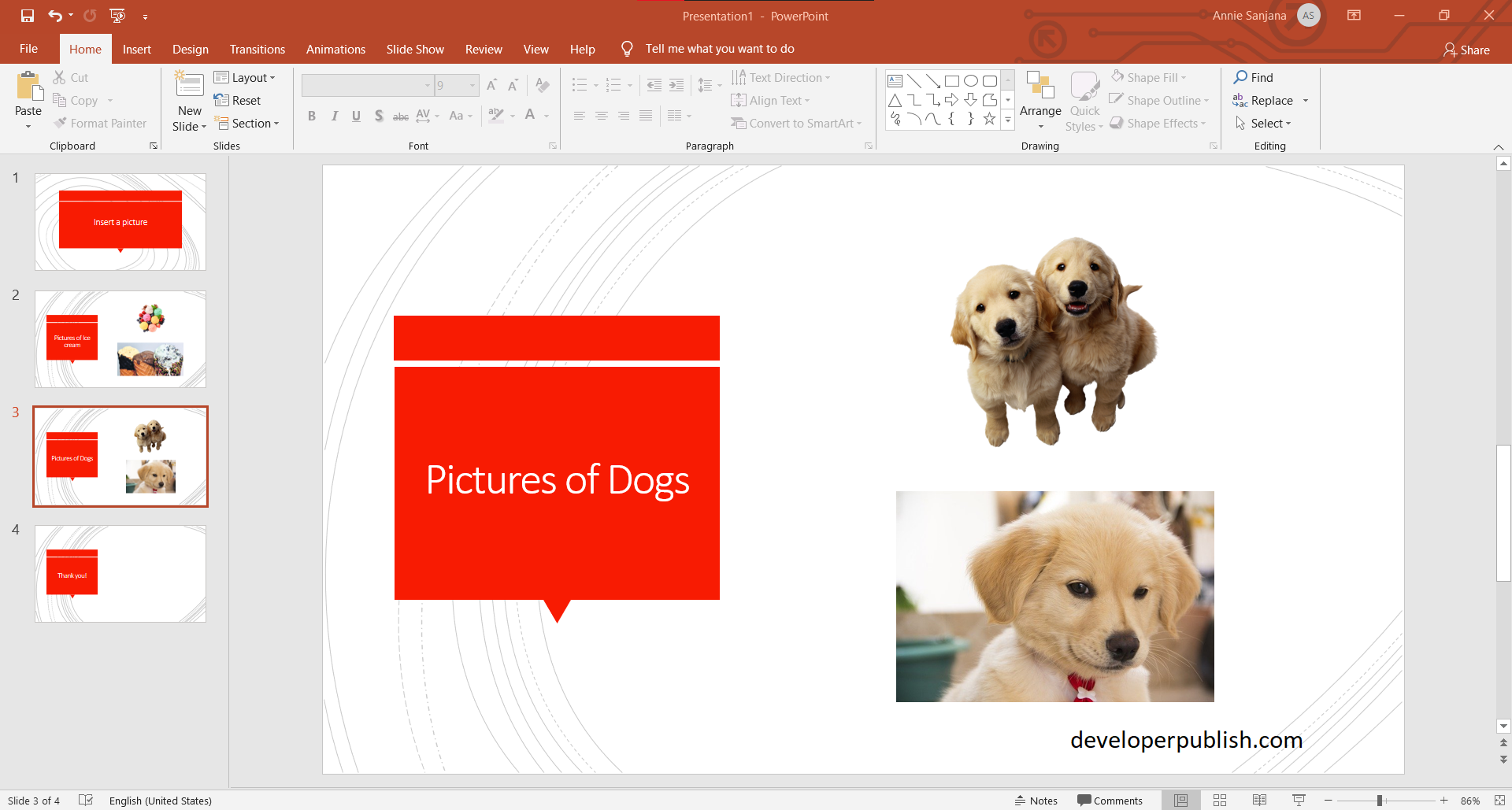Select the Format Painter tool

tap(101, 123)
